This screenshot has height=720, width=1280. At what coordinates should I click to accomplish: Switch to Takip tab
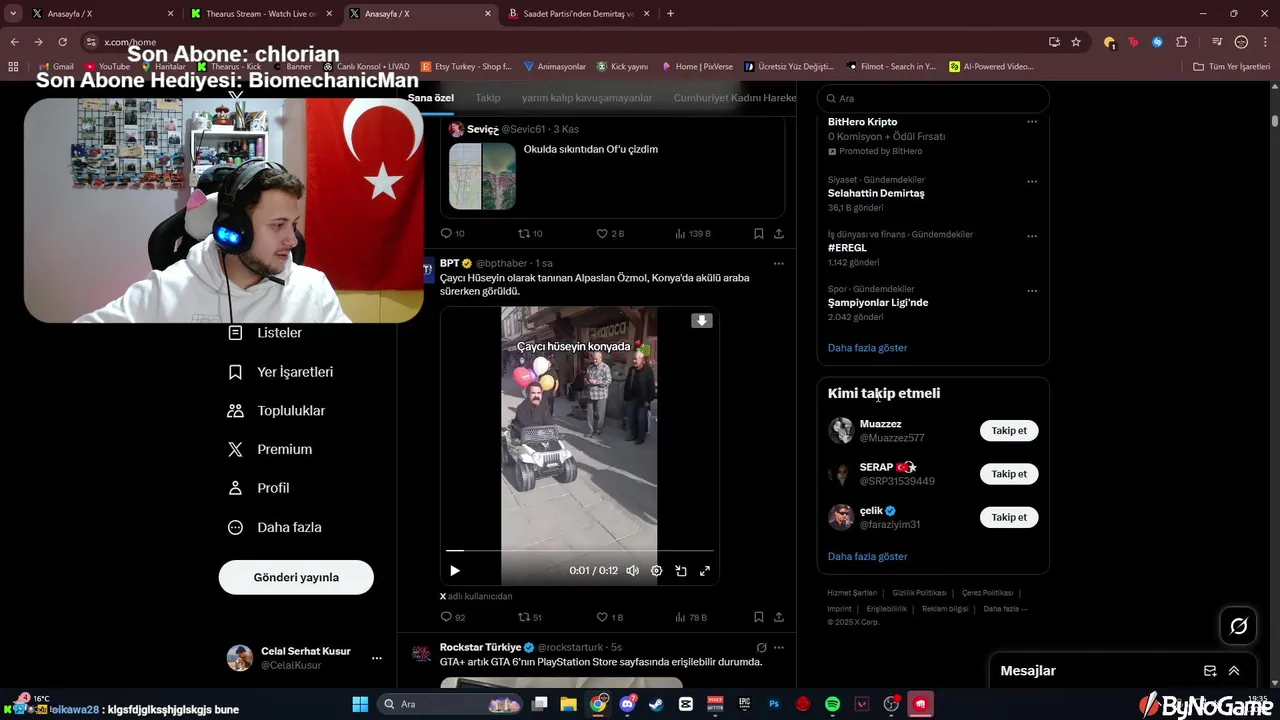(488, 98)
